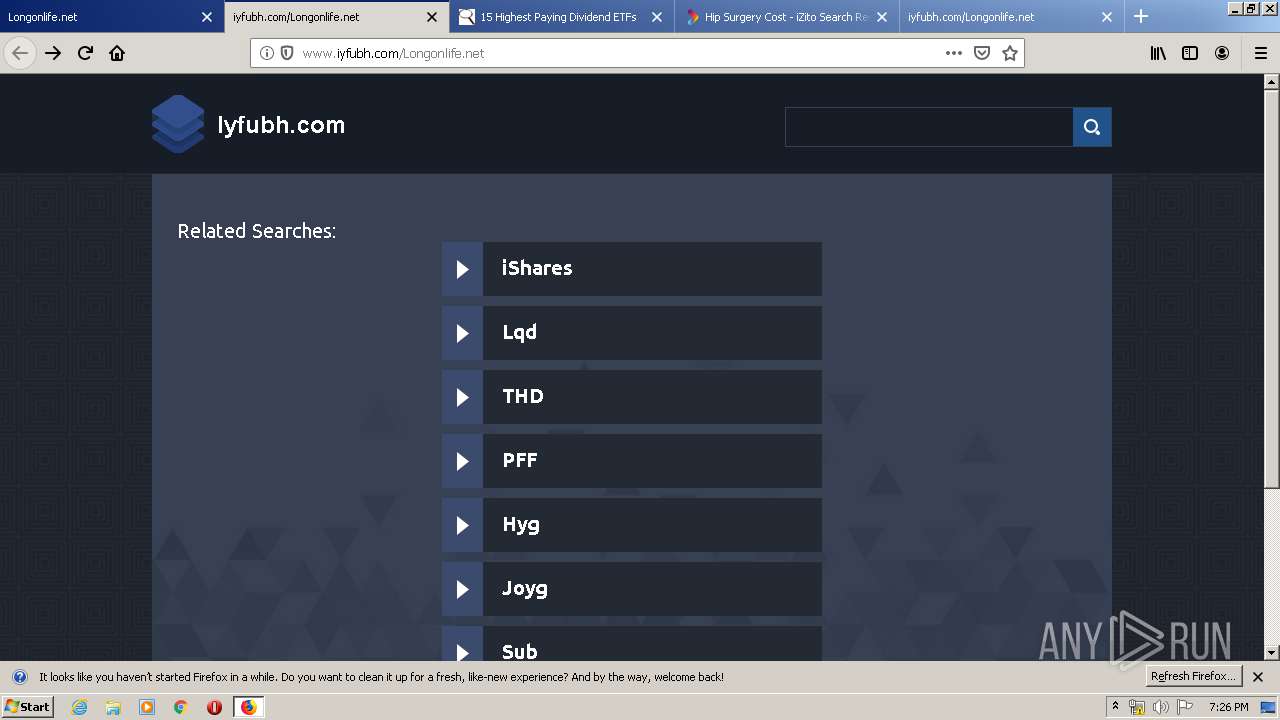Open the Sub related search
The image size is (1280, 720).
(x=632, y=643)
